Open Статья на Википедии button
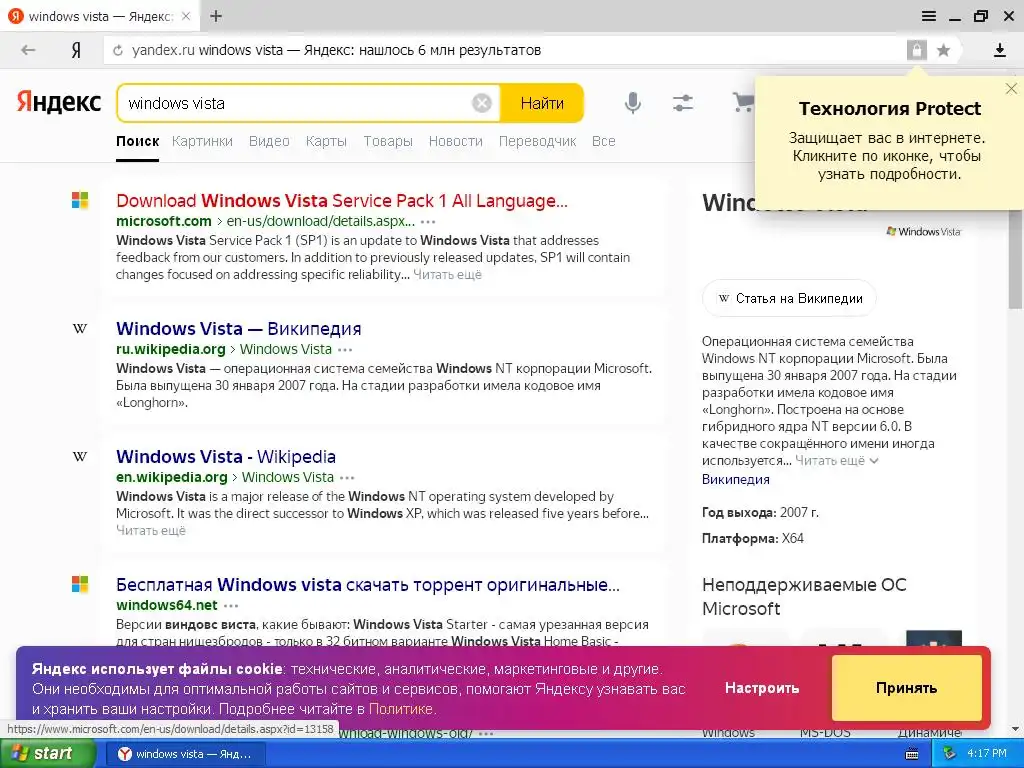This screenshot has width=1024, height=768. (789, 298)
